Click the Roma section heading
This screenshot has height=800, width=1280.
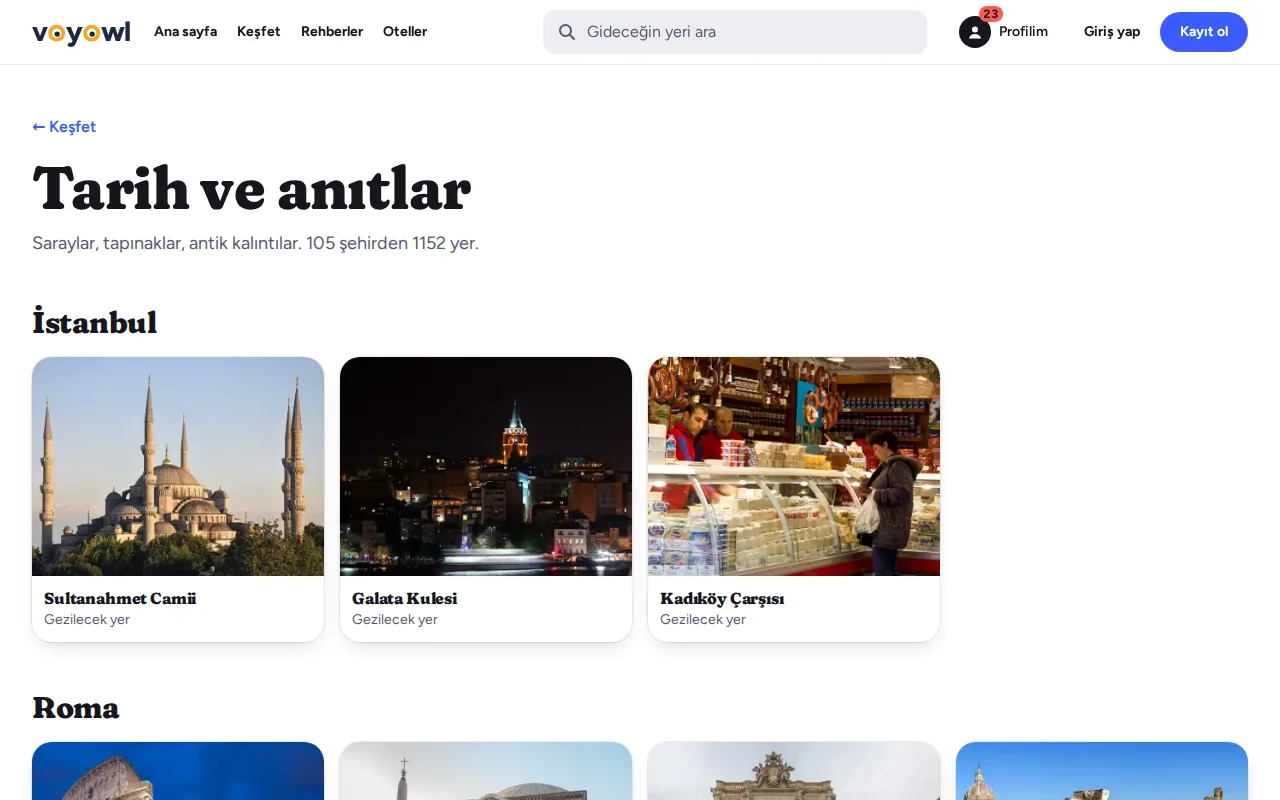[x=76, y=708]
